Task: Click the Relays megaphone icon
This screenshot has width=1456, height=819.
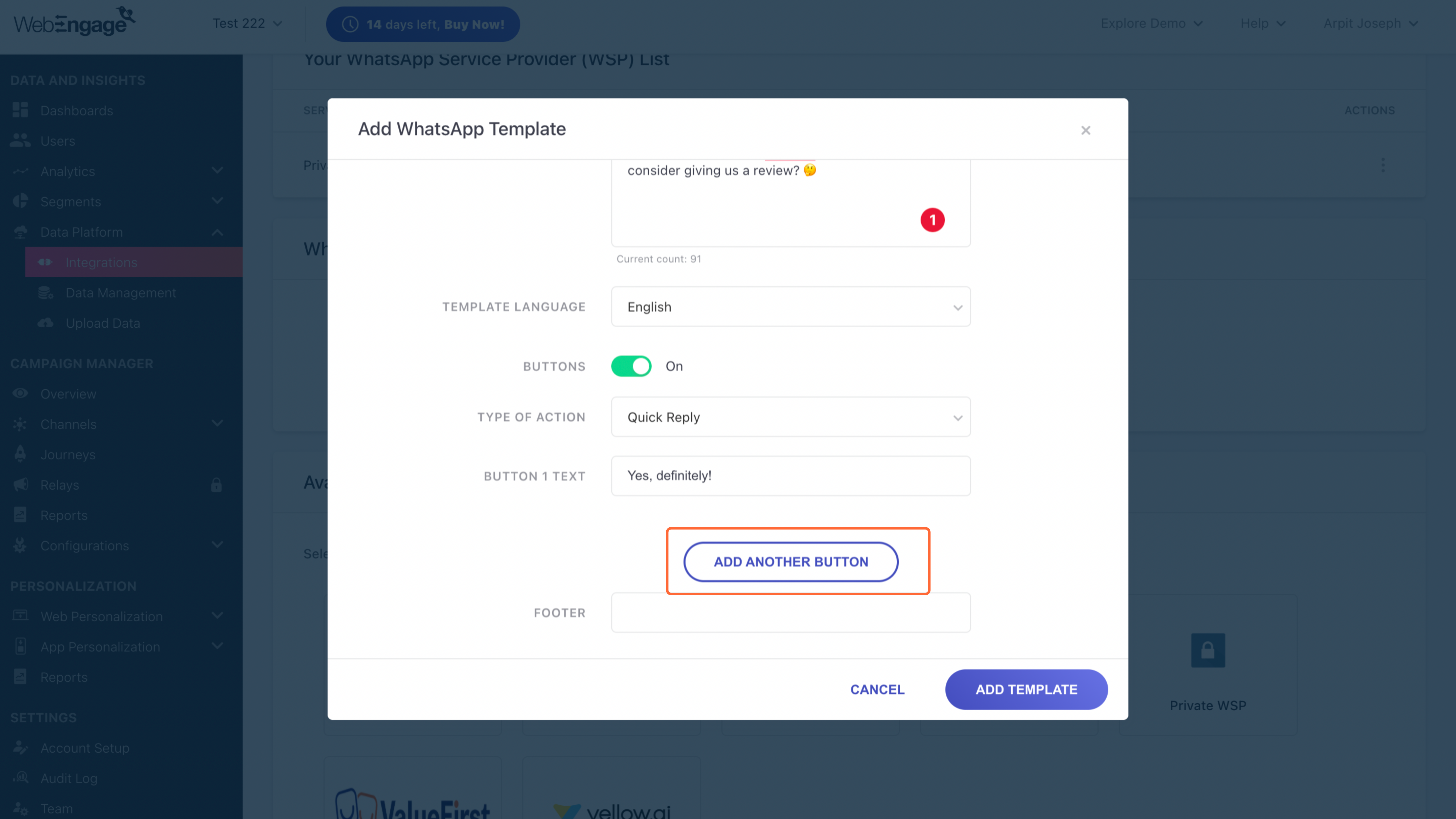Action: click(x=20, y=484)
